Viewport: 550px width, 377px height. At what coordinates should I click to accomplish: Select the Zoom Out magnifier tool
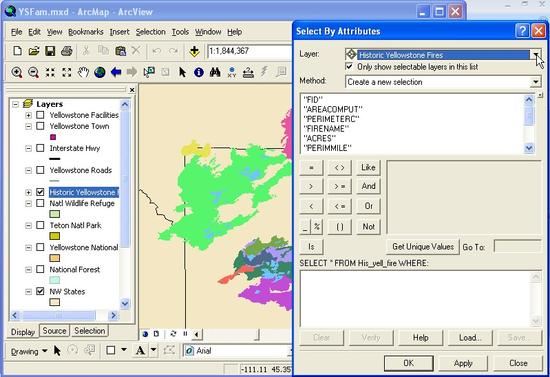tap(33, 72)
